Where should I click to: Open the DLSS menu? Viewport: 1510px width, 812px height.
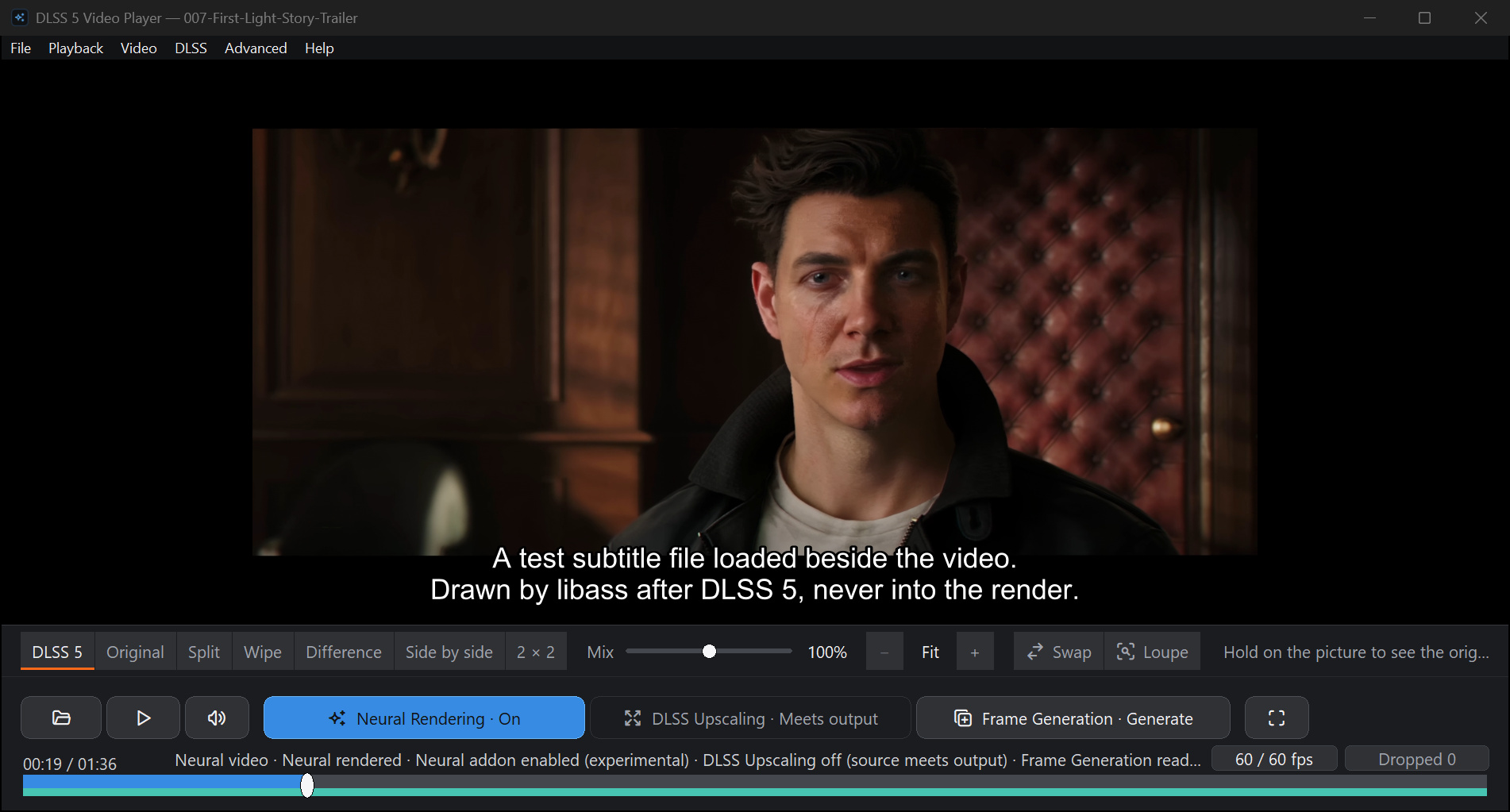coord(191,48)
